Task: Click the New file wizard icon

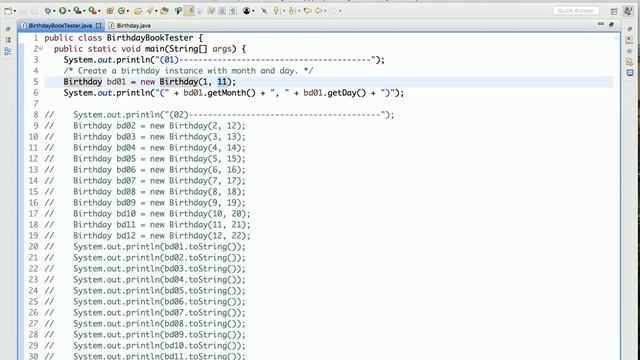Action: [8, 11]
